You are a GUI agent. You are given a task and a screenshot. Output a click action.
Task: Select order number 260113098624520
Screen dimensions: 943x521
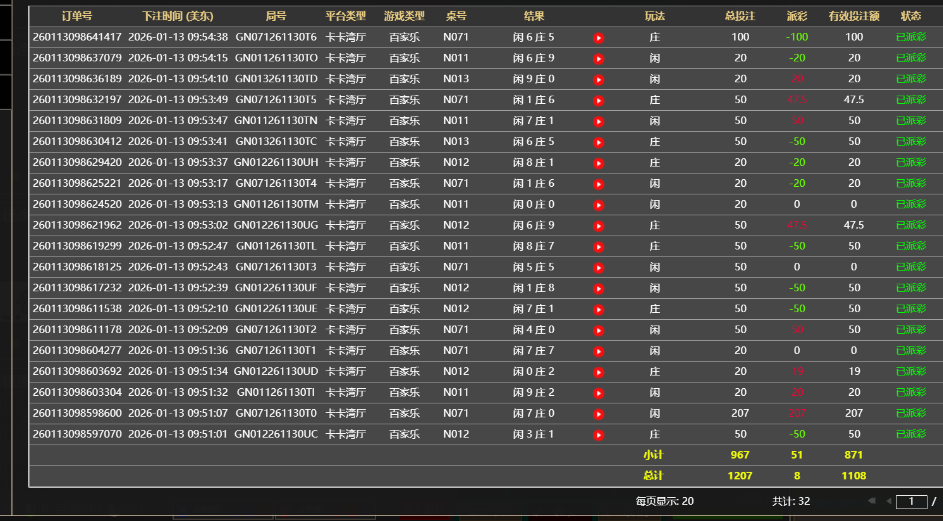coord(77,204)
